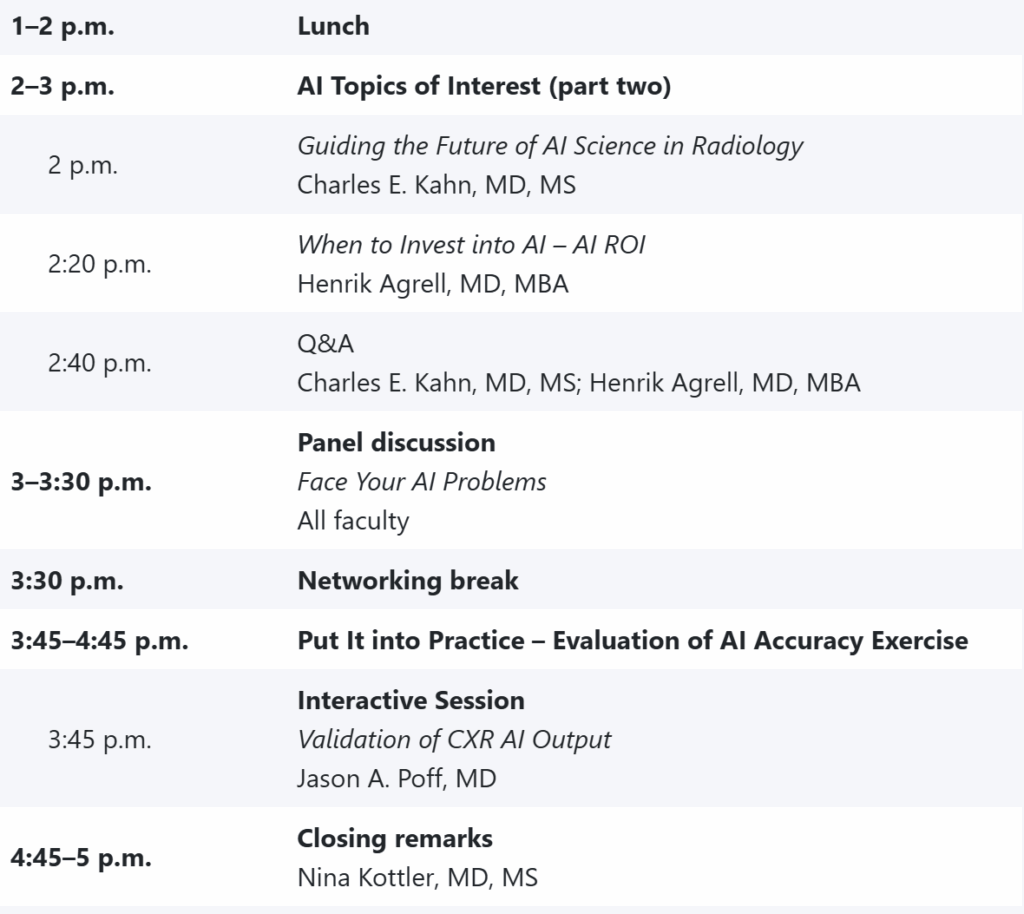
Task: Select the Networking break row title
Action: (407, 580)
